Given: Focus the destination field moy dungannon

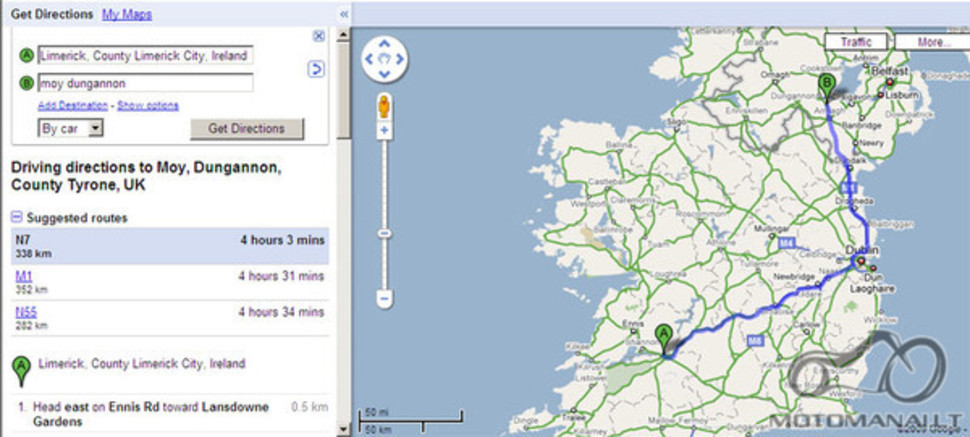Looking at the screenshot, I should tap(145, 82).
